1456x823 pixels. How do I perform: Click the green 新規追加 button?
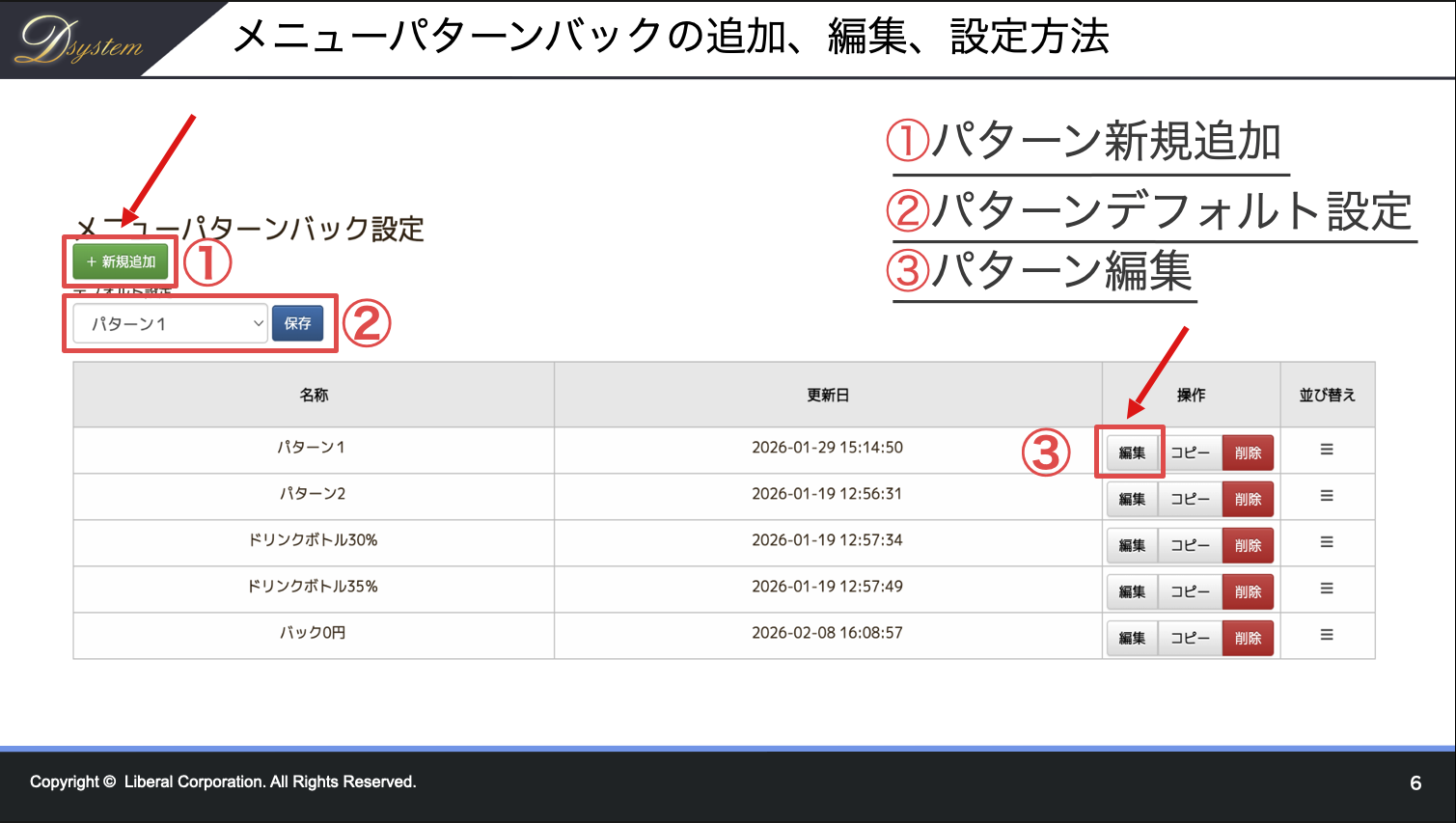(x=121, y=261)
